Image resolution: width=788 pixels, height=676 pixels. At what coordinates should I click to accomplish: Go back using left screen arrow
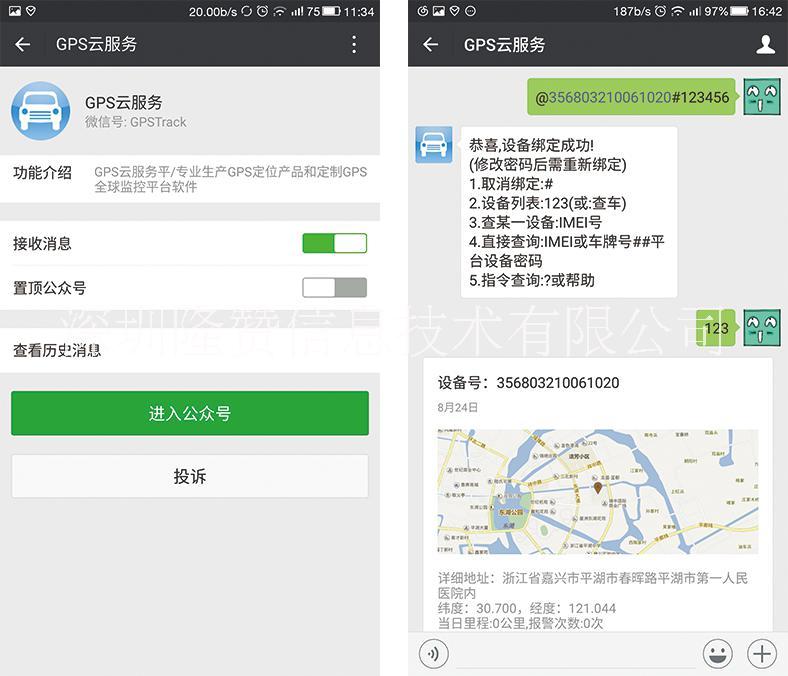[23, 44]
